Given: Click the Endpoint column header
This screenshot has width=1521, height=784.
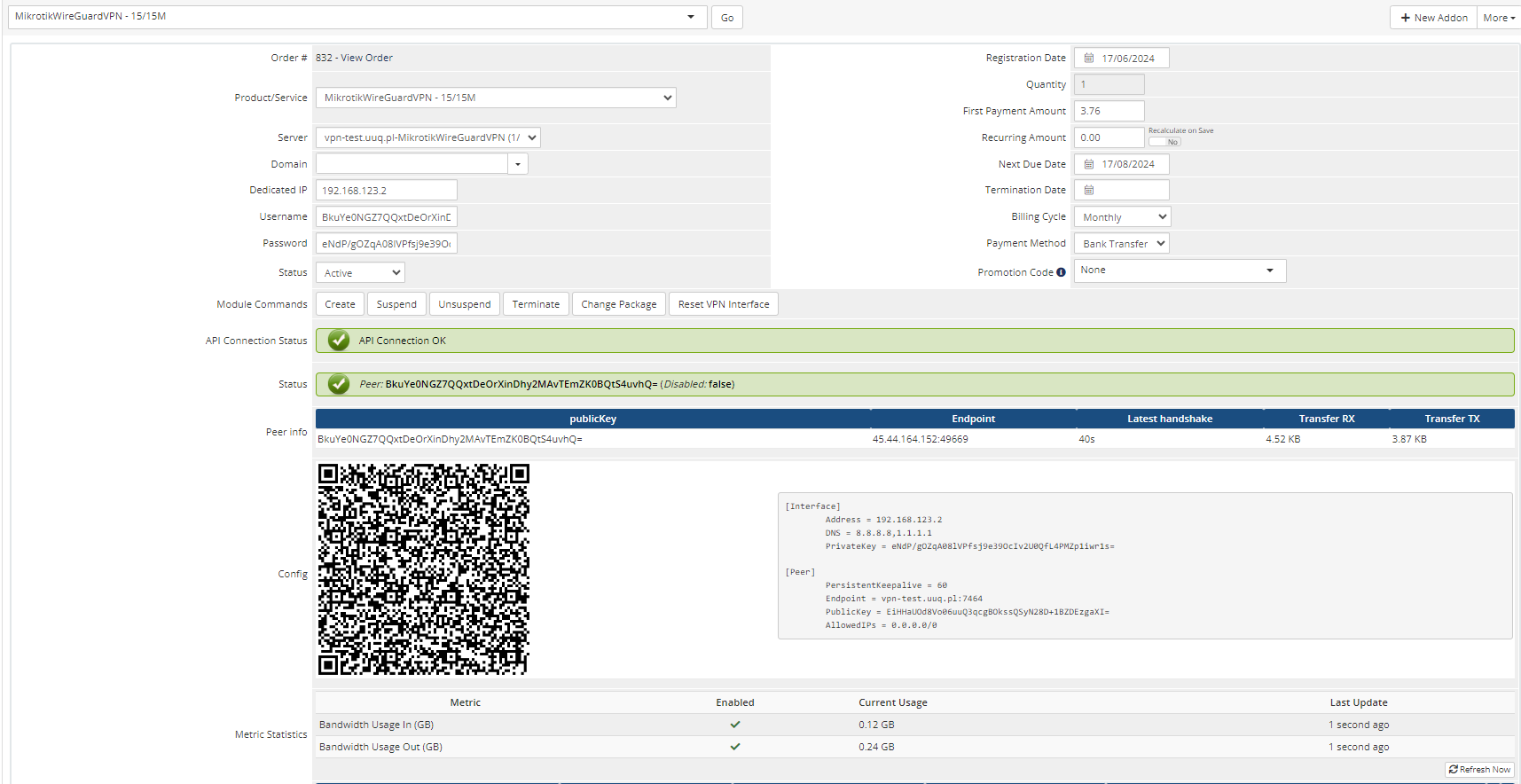Looking at the screenshot, I should (x=974, y=419).
